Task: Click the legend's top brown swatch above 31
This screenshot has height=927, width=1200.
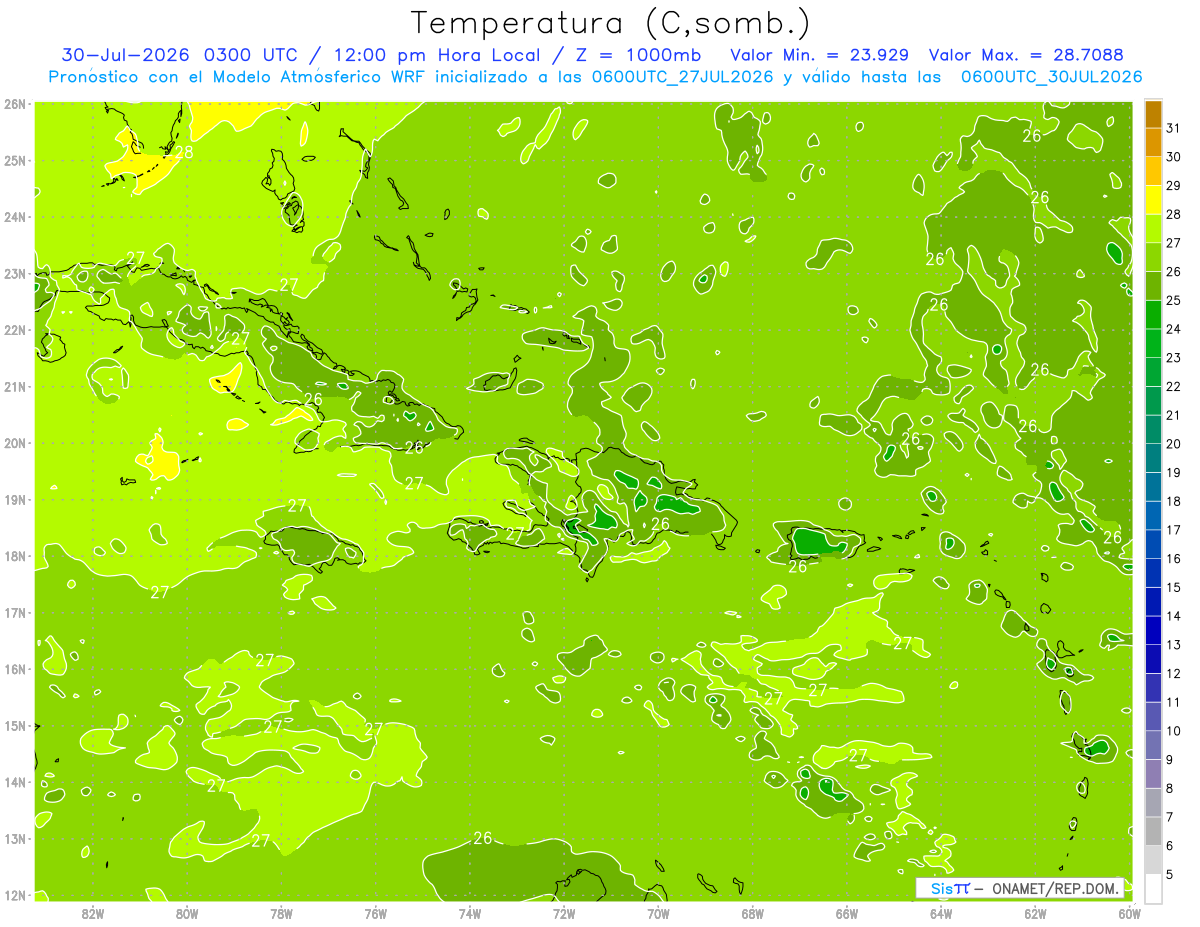Action: click(1153, 114)
